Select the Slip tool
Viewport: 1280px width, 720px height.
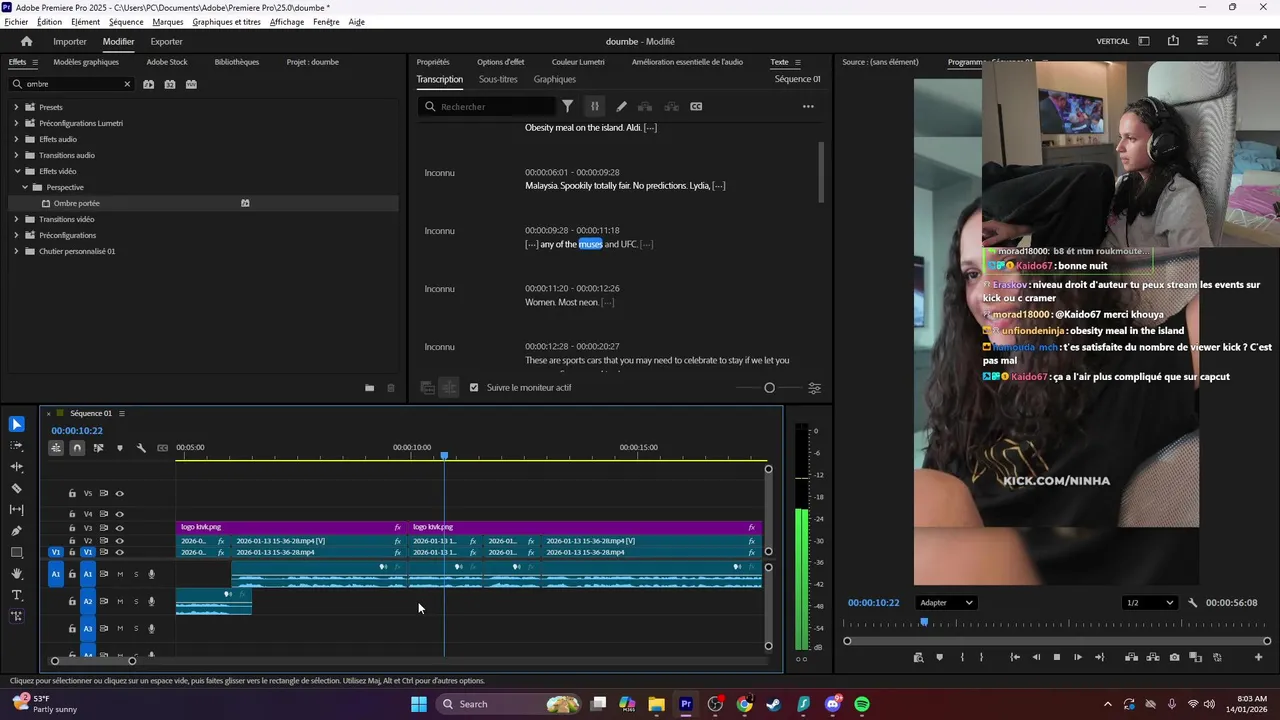click(16, 510)
